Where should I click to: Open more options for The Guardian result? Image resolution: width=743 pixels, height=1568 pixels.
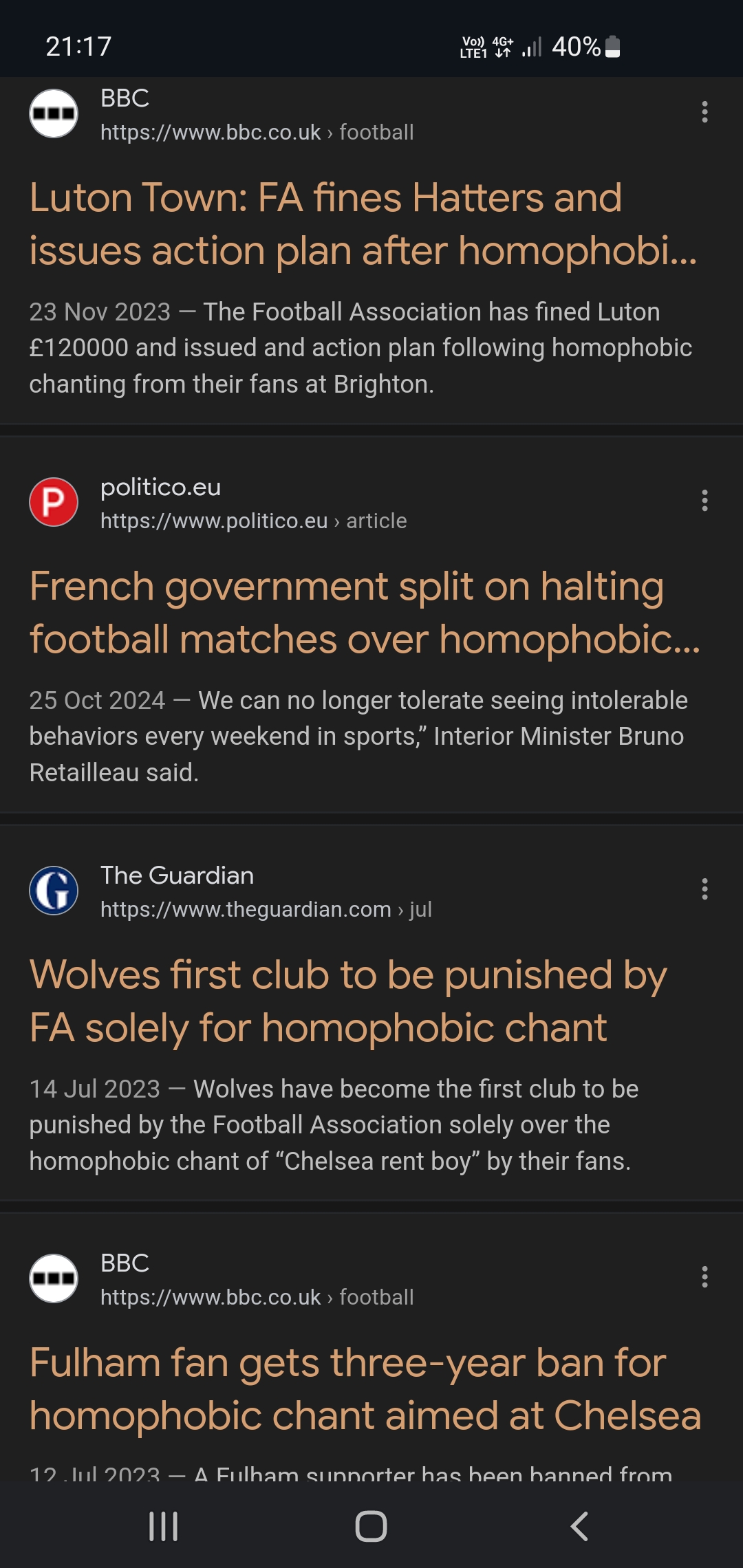(704, 889)
